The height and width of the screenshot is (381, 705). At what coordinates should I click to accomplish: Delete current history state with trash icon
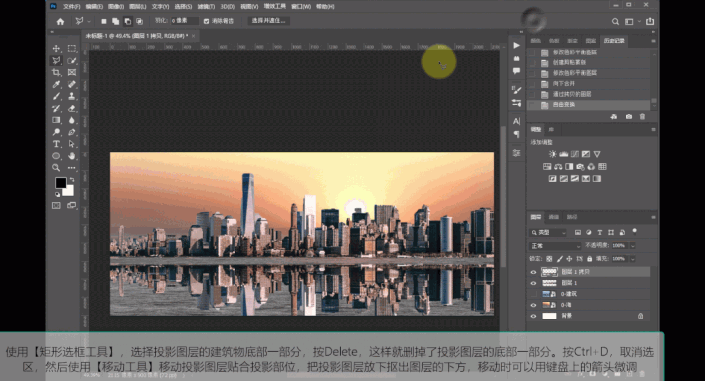point(642,117)
